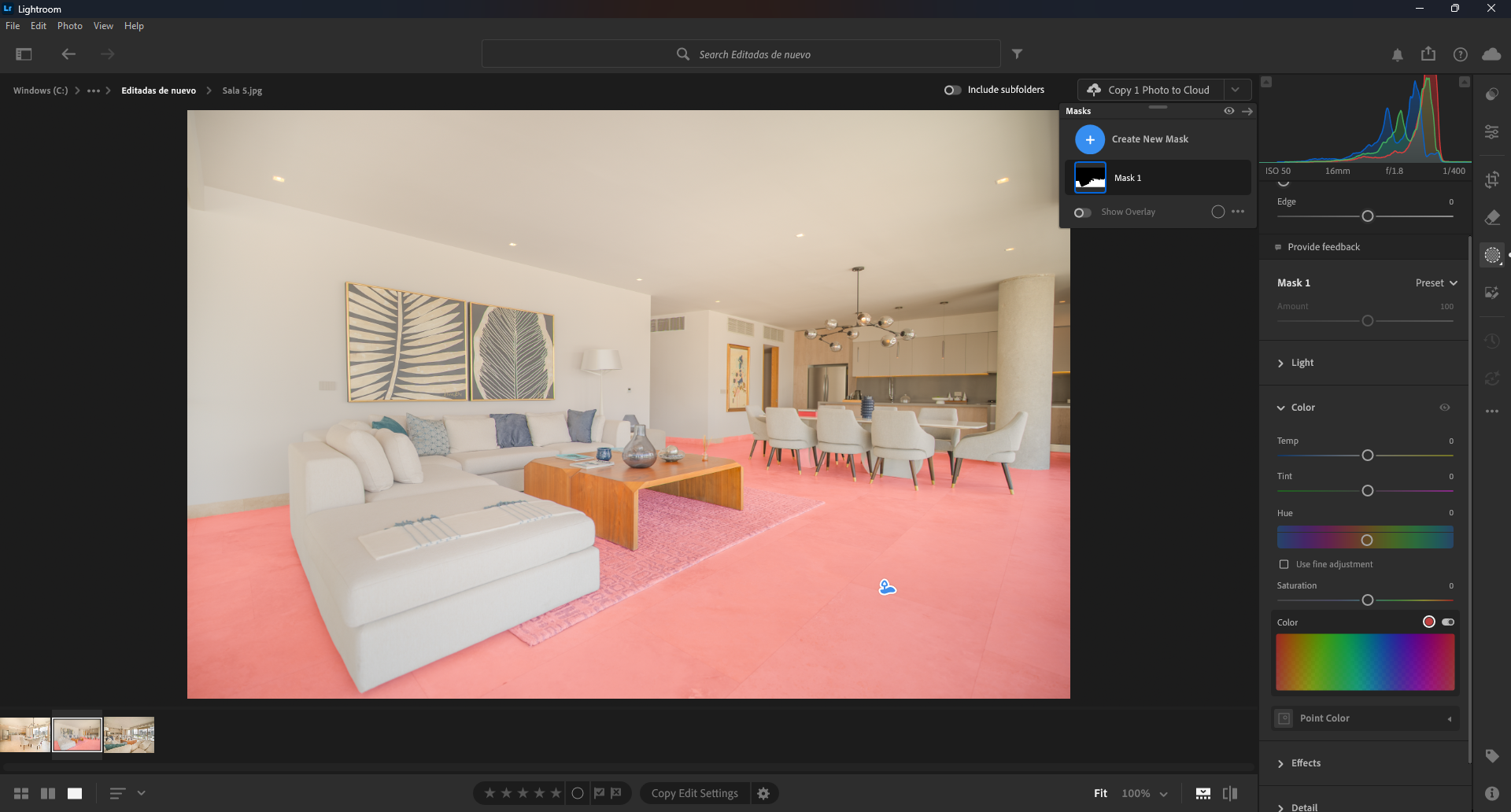Viewport: 1511px width, 812px height.
Task: Open the Copy Edit Settings gear
Action: click(x=763, y=793)
